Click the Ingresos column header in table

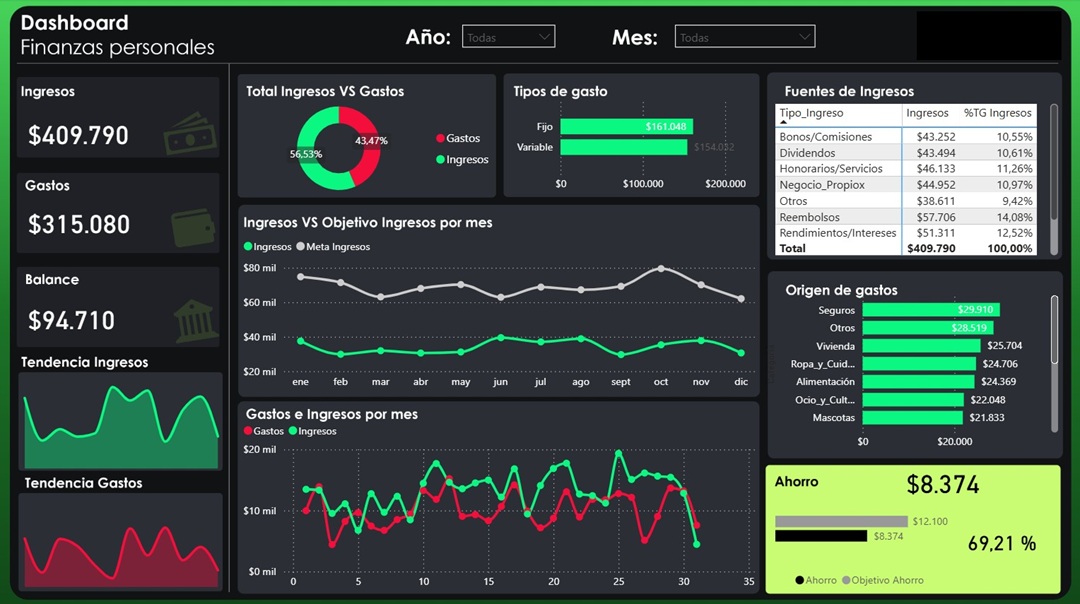point(927,114)
